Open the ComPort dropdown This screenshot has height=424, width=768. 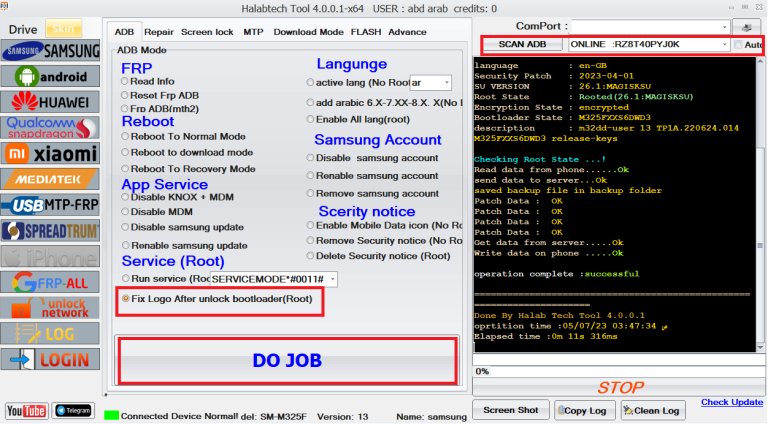click(x=724, y=27)
